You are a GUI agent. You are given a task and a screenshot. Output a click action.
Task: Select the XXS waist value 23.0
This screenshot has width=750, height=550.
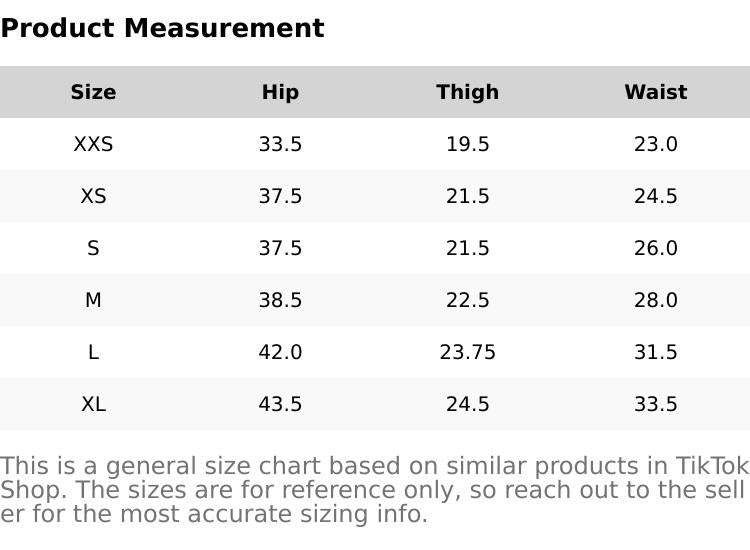click(655, 144)
